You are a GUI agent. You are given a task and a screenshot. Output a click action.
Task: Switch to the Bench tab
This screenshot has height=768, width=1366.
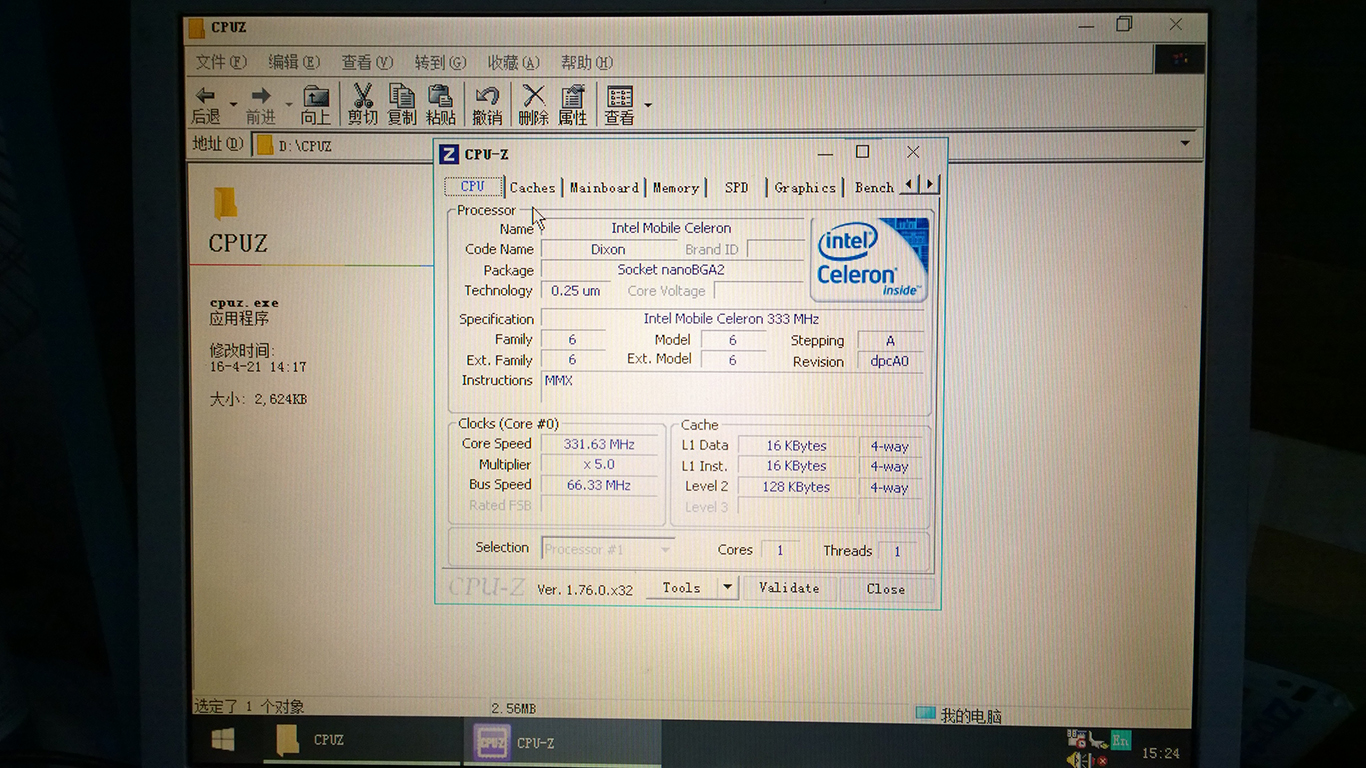875,187
